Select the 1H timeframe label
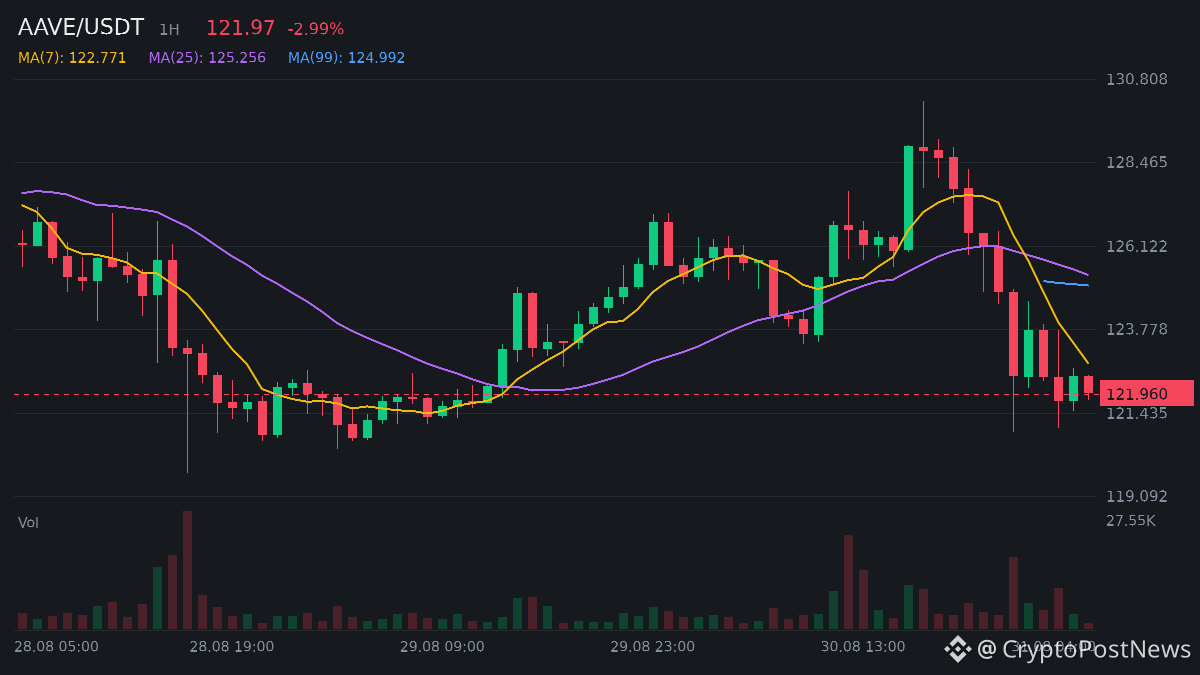 (169, 30)
